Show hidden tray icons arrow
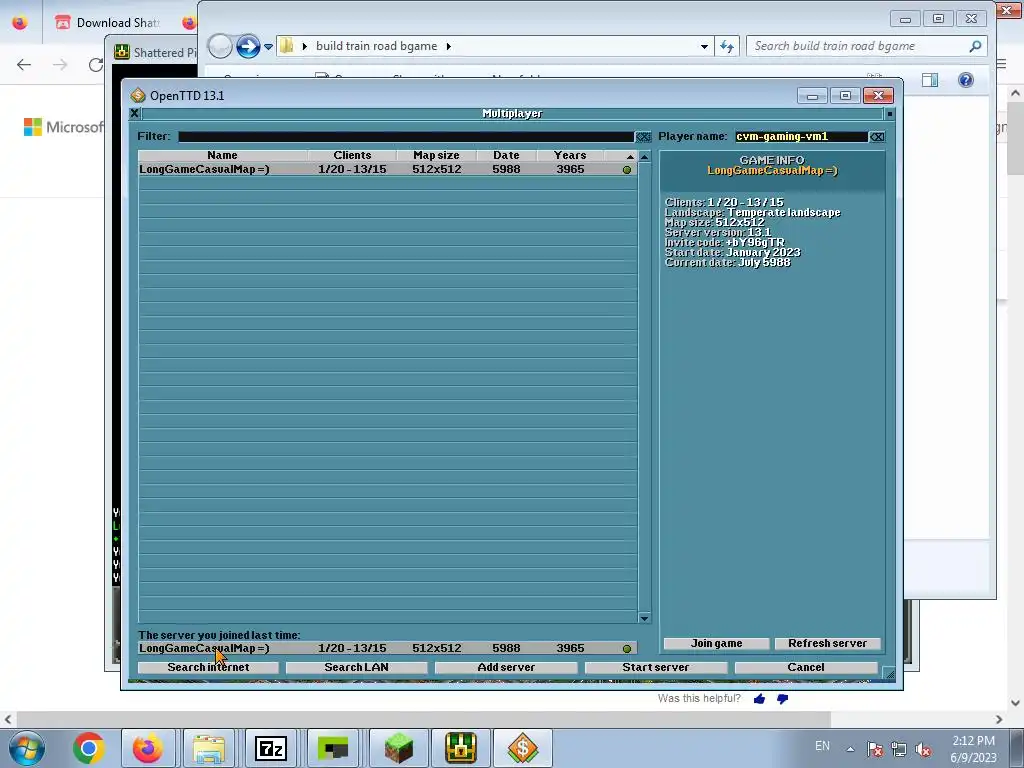 [x=850, y=749]
